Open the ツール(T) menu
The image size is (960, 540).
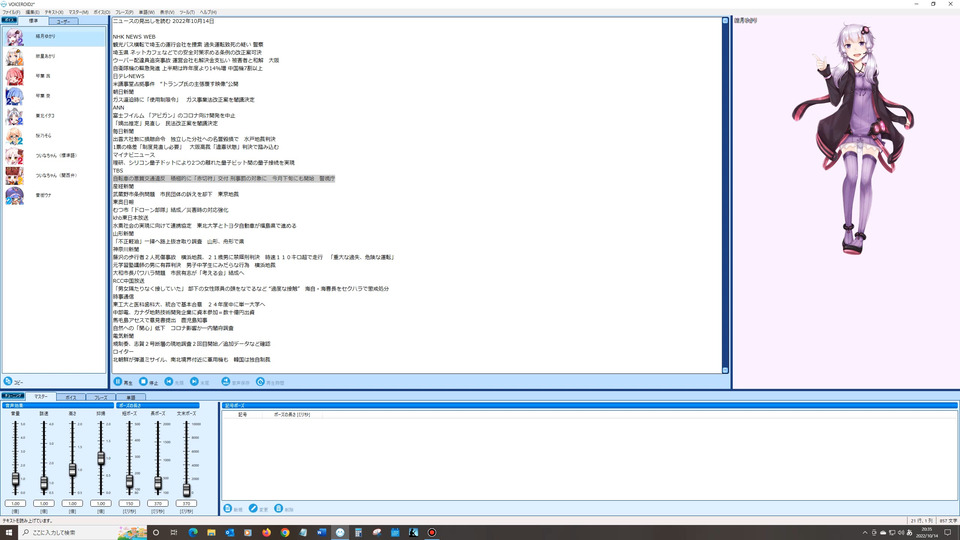click(187, 12)
